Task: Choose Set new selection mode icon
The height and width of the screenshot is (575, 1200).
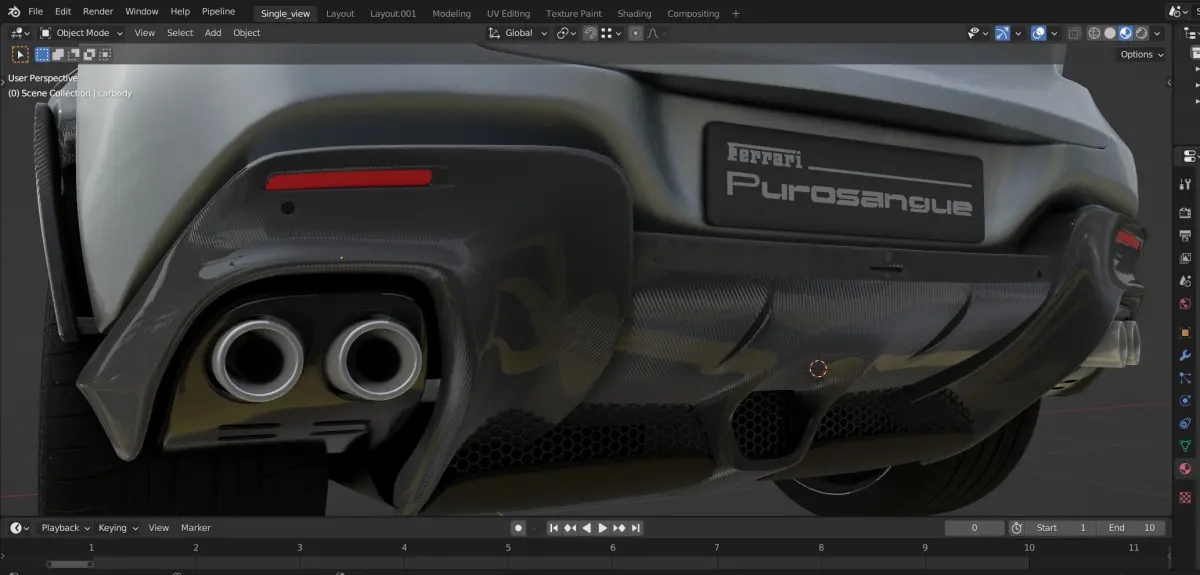Action: point(43,54)
